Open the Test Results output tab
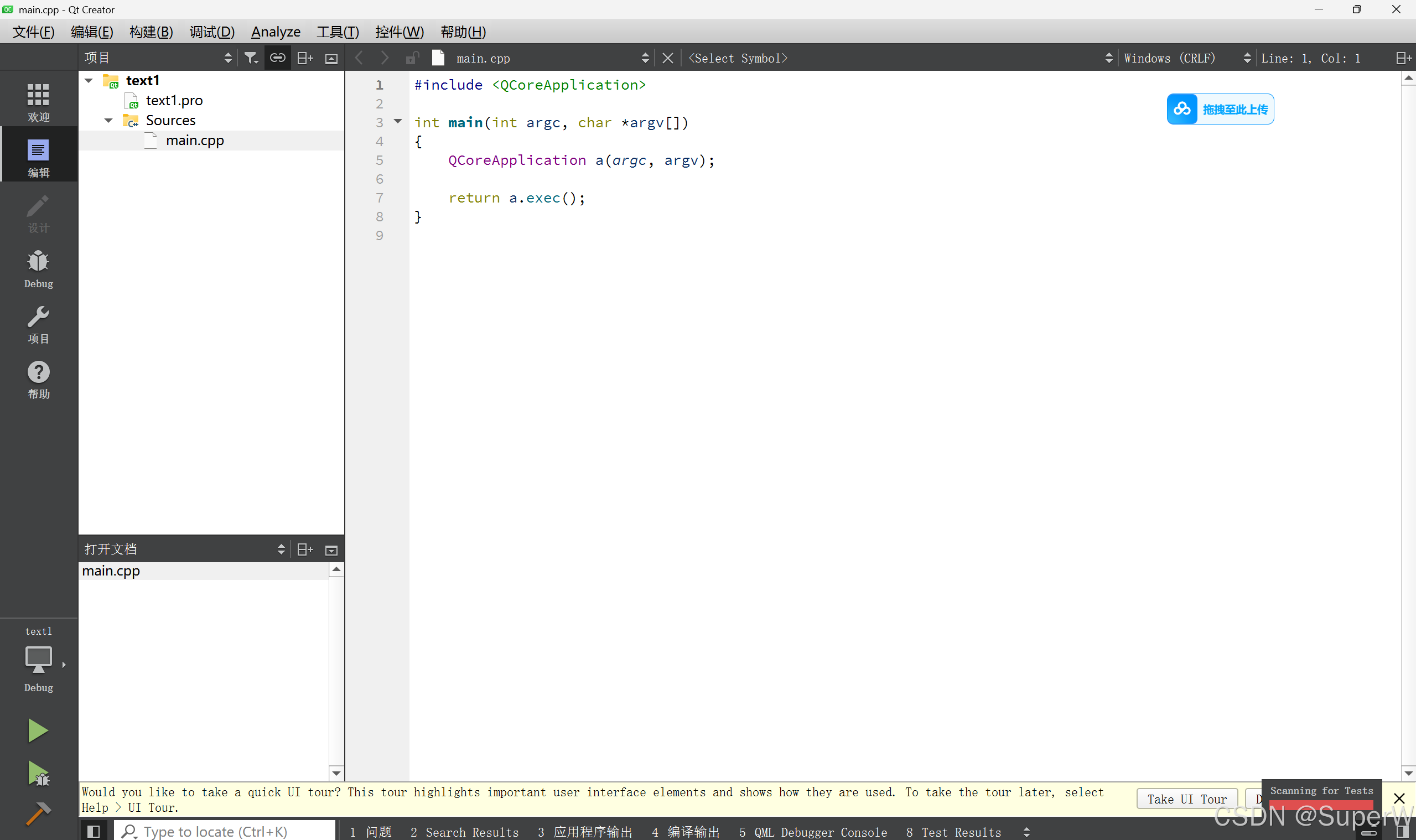 (954, 832)
